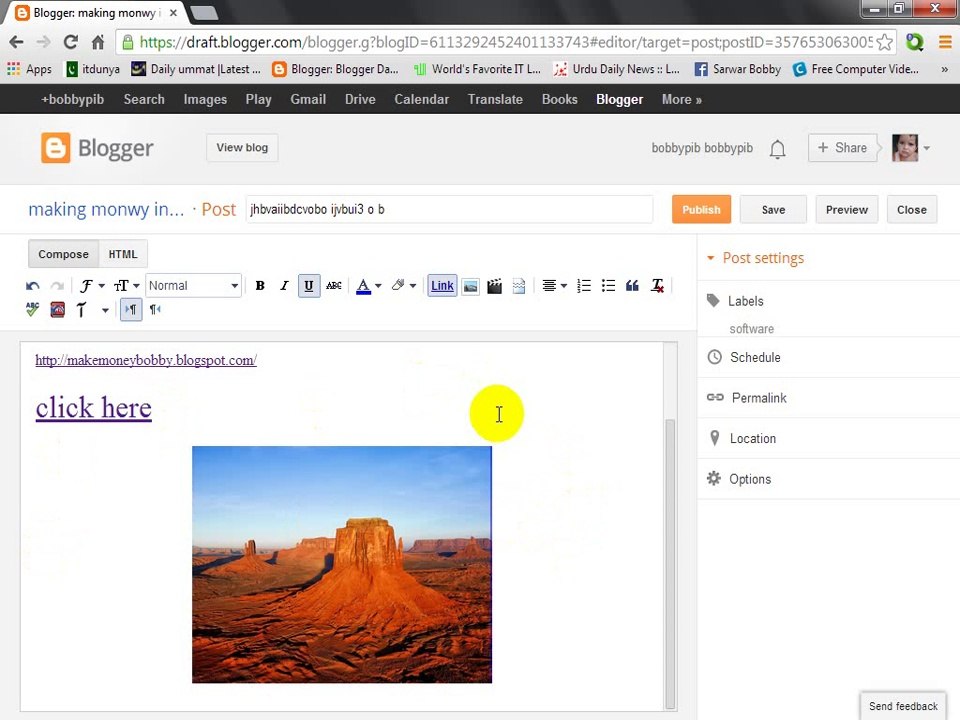This screenshot has width=960, height=720.
Task: Insert a jump break
Action: point(519,286)
